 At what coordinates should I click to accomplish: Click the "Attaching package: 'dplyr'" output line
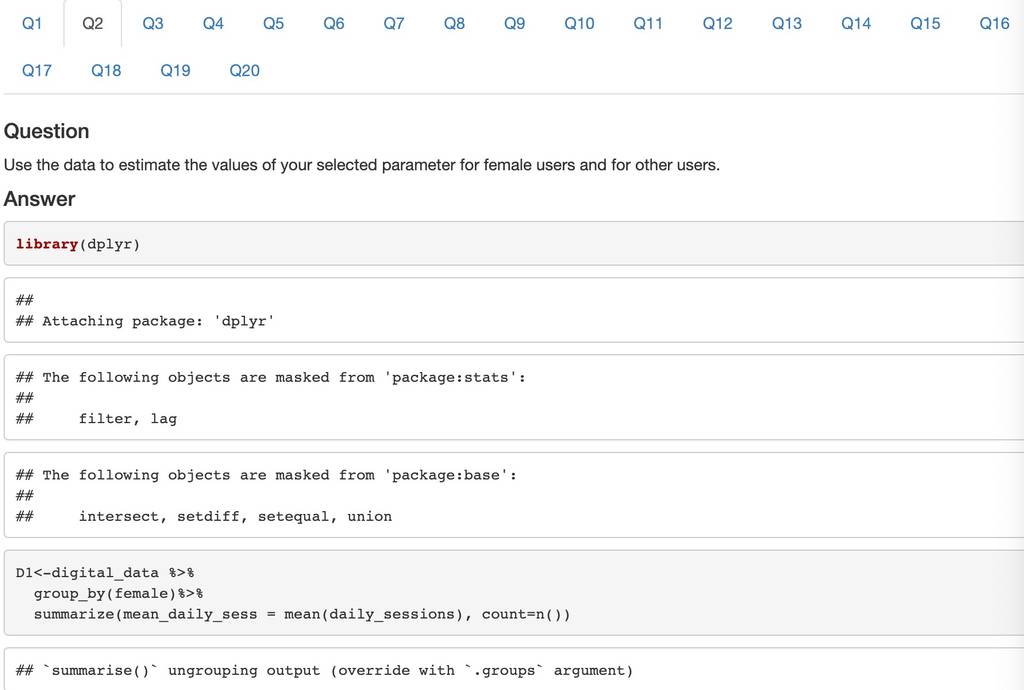coord(145,321)
